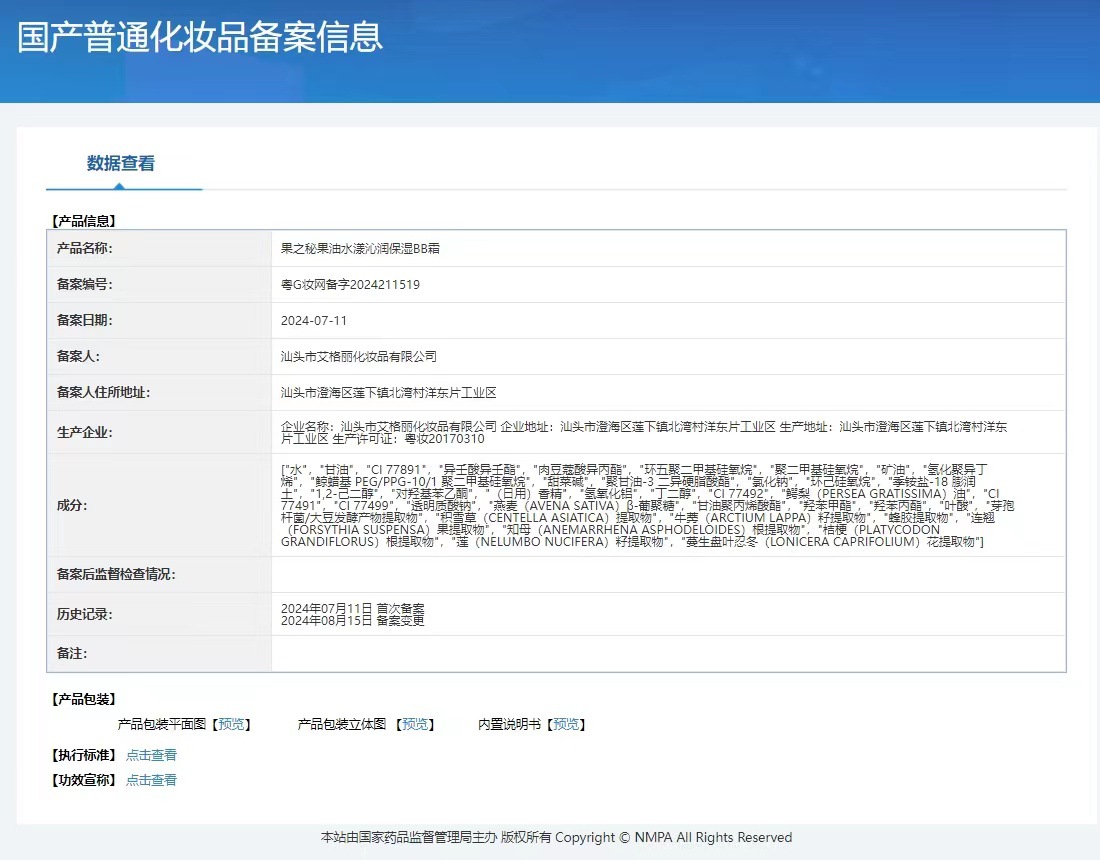
Task: Select filer address 汕头市澄海区莲下镇北湾村洋东片工业区
Action: click(389, 393)
